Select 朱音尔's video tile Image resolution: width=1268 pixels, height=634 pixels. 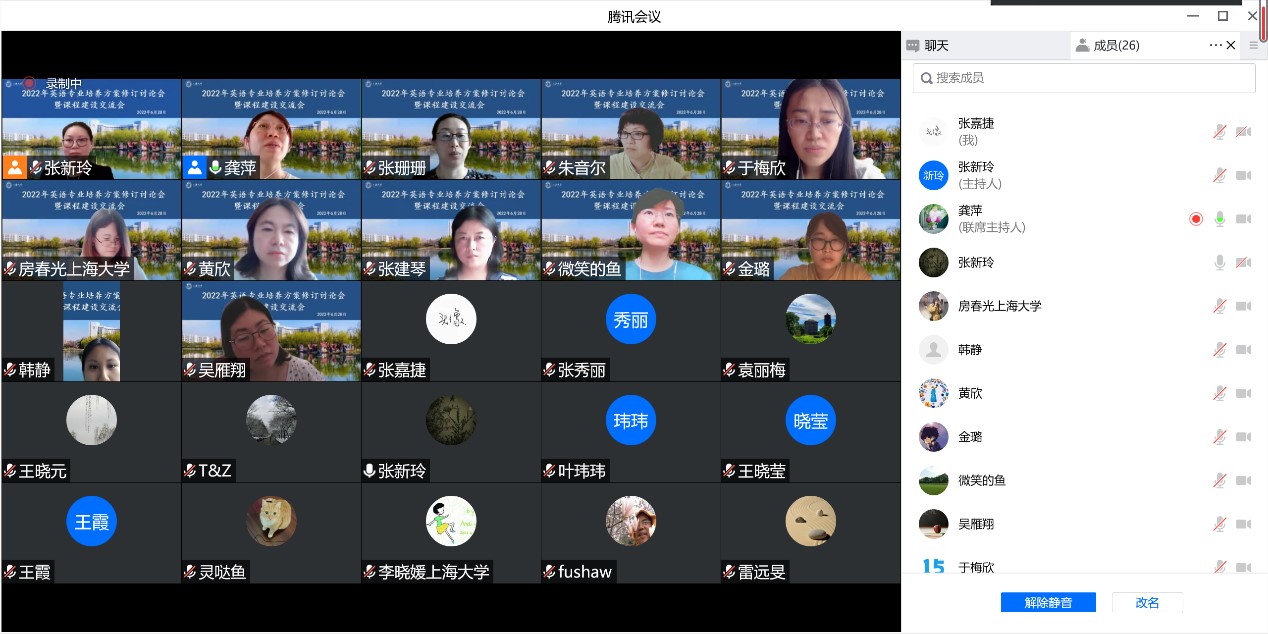pos(631,129)
